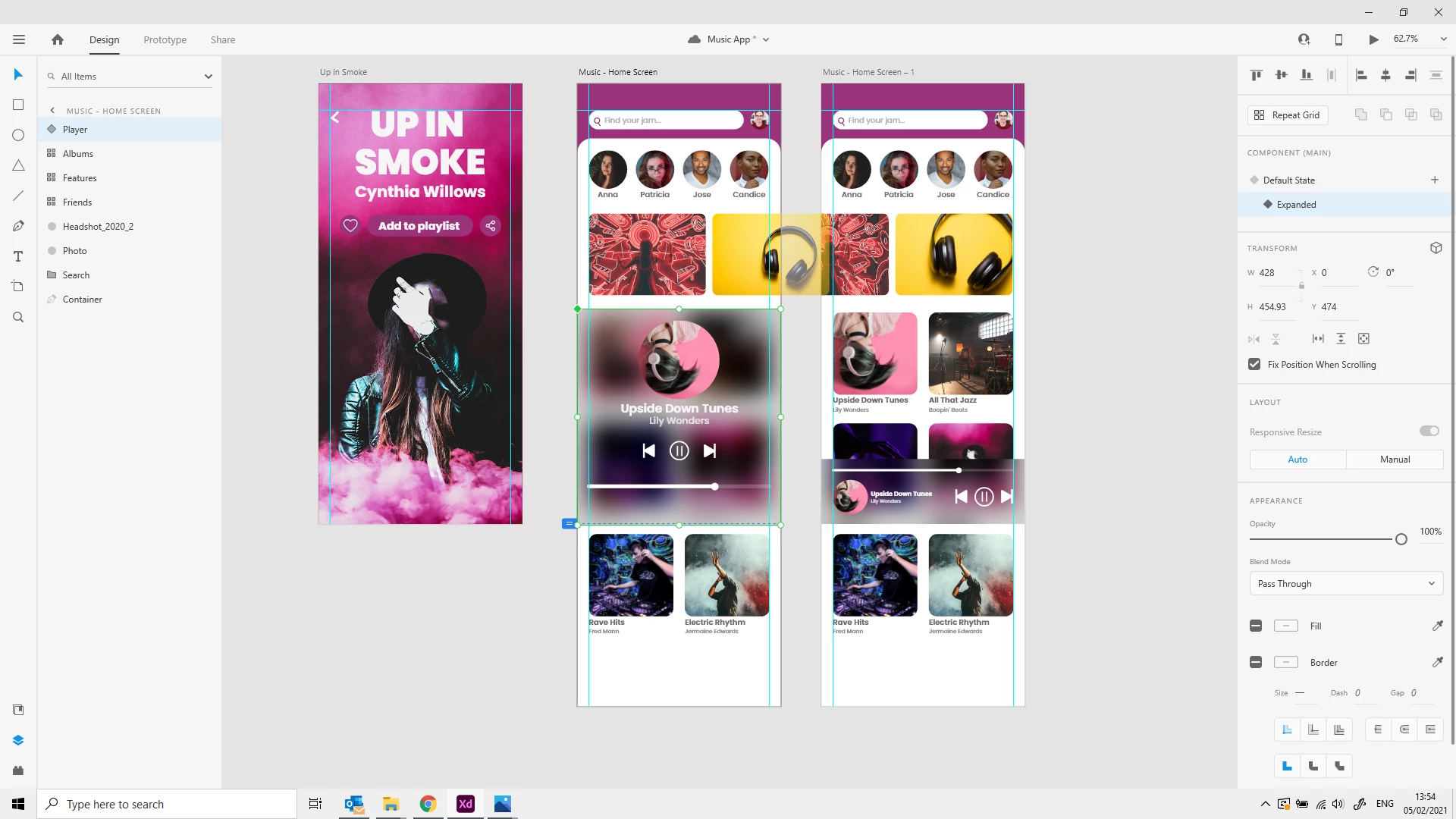The width and height of the screenshot is (1456, 819).
Task: Open the zoom percentage dropdown
Action: [1443, 39]
